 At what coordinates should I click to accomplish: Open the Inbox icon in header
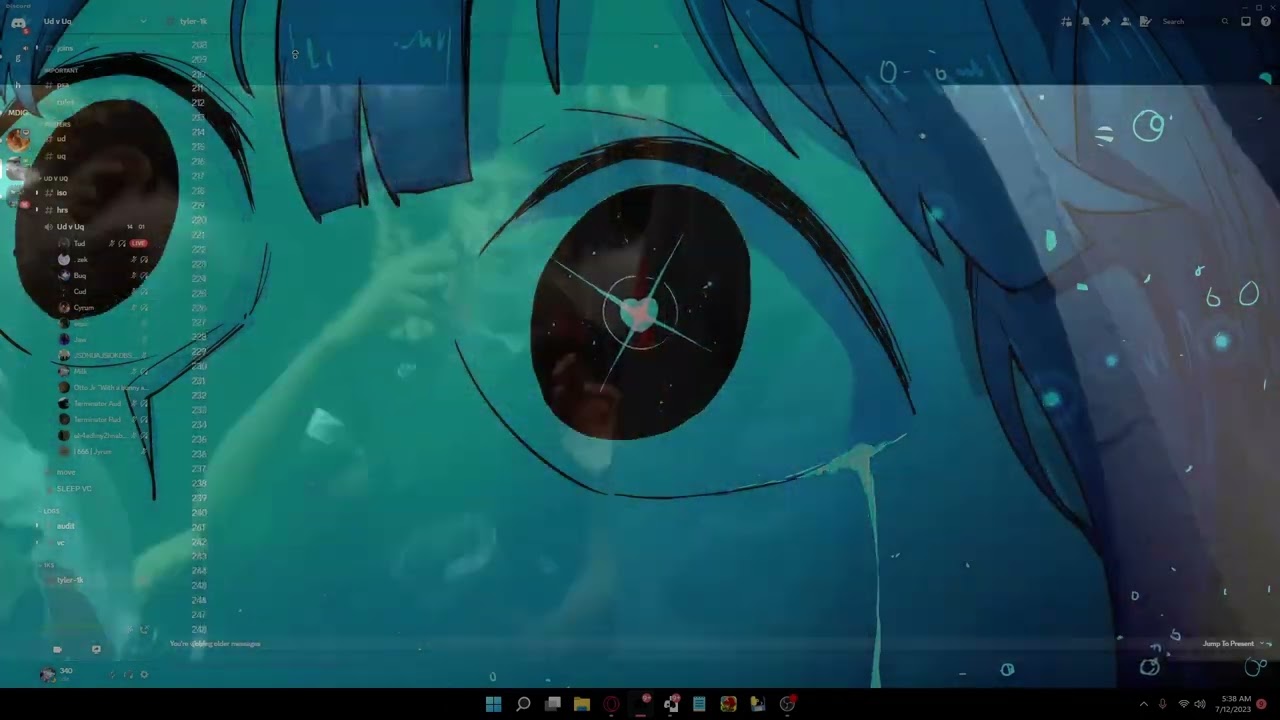point(1246,21)
